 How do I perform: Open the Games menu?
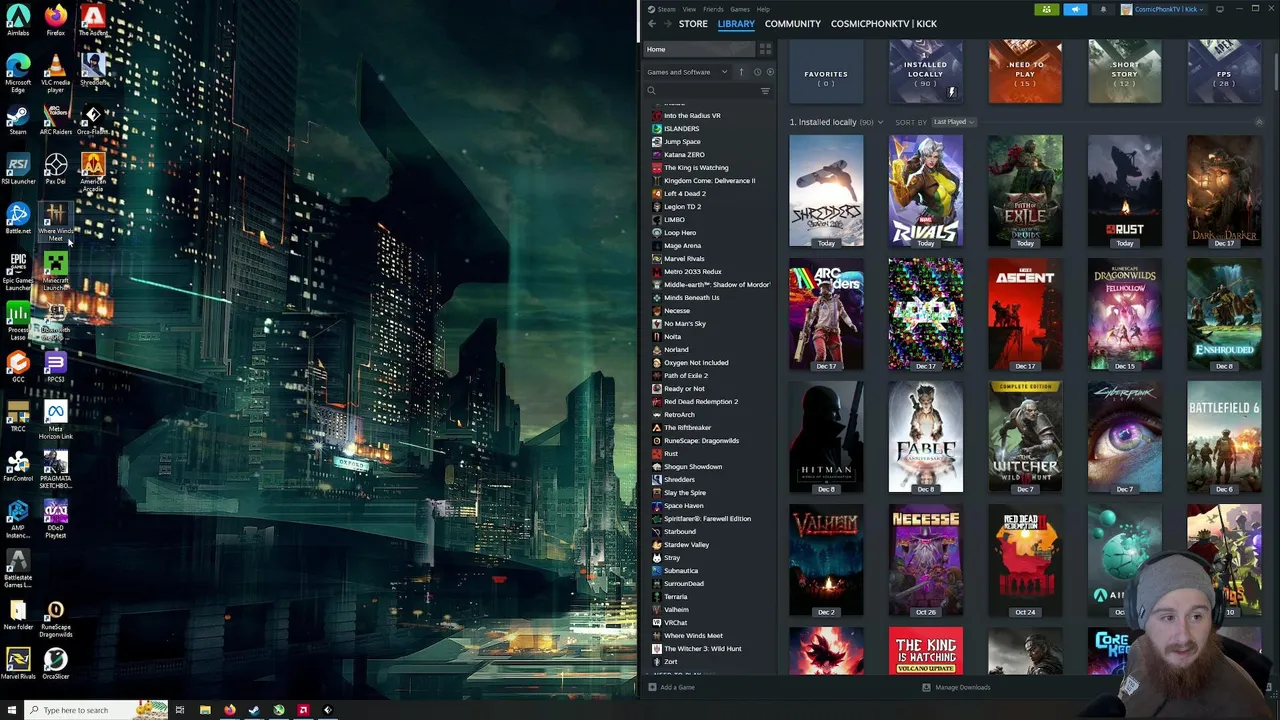coord(740,9)
